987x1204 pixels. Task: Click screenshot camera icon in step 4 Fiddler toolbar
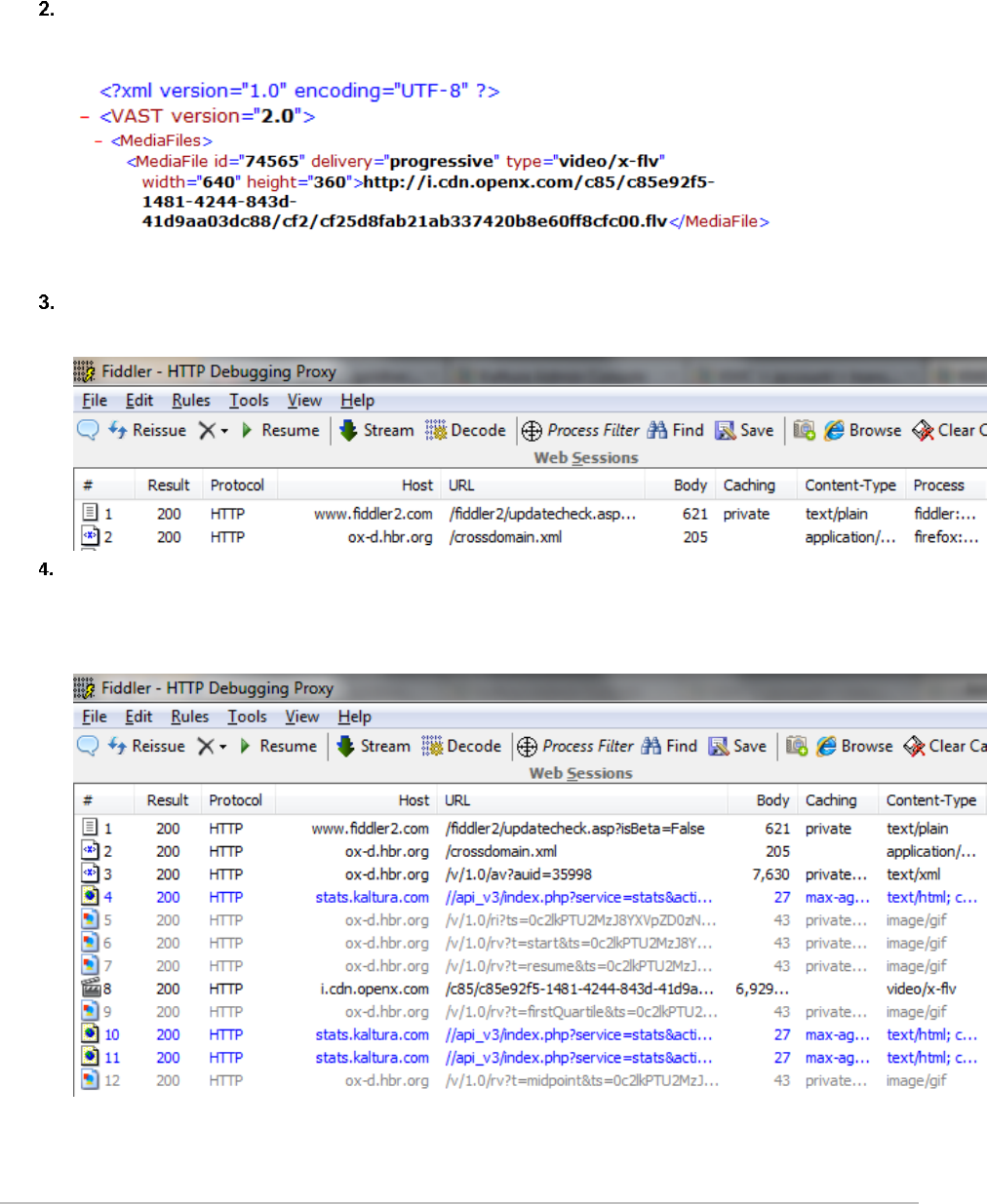797,746
